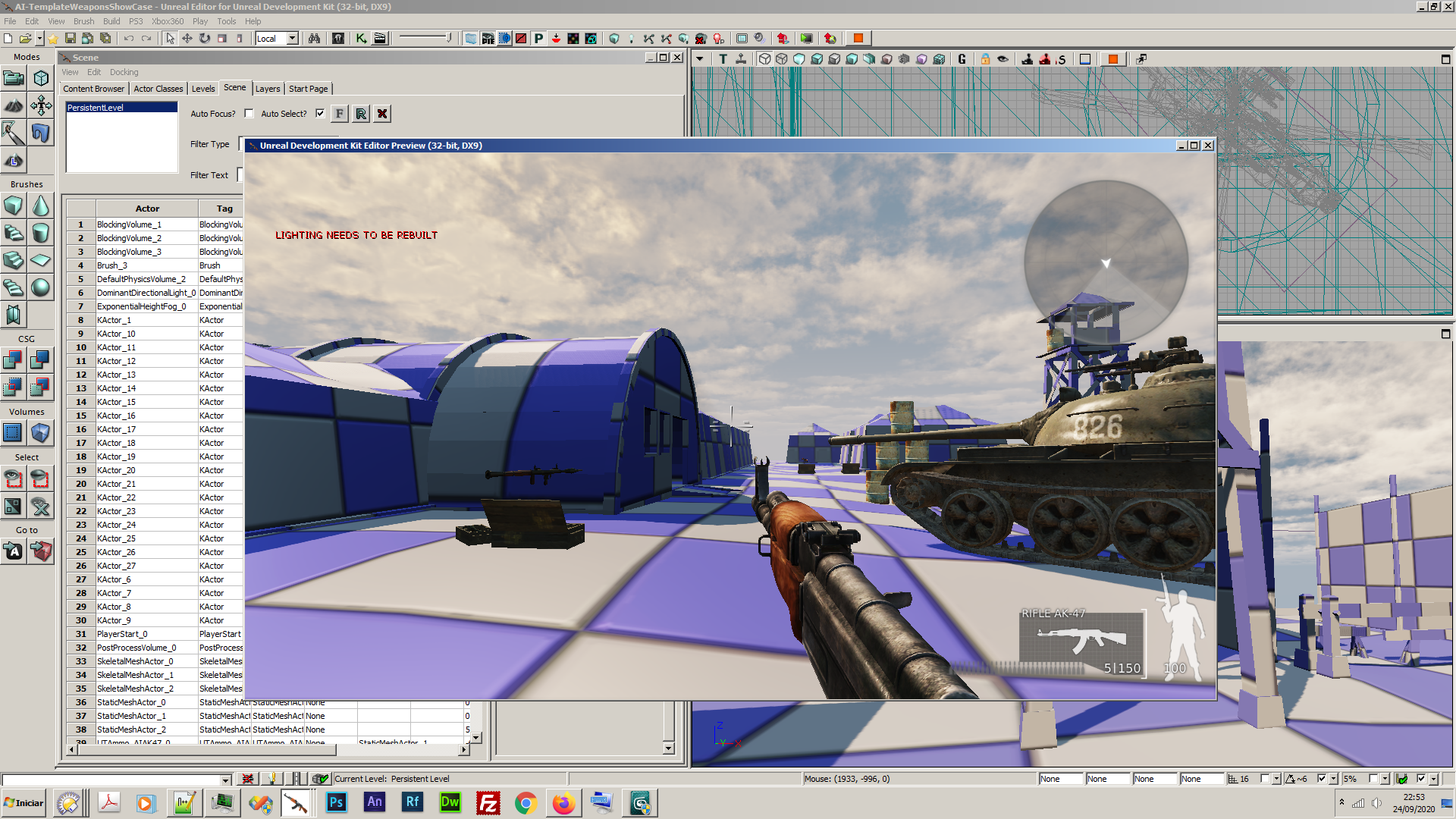Switch to the Content Browser tab
Screen dimensions: 1456x819
click(93, 89)
